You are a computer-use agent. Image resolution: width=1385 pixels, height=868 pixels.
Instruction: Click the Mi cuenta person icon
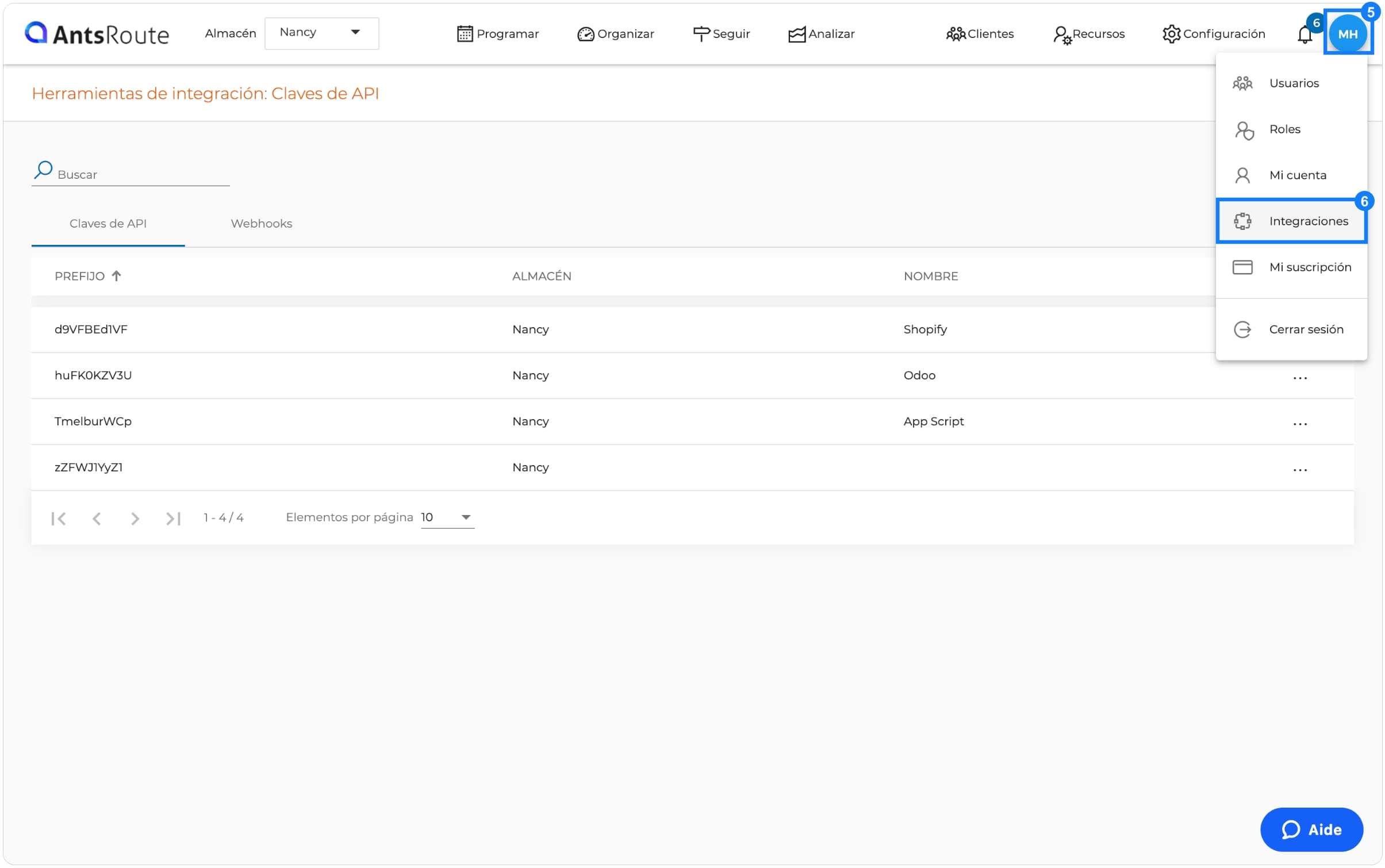[1242, 175]
